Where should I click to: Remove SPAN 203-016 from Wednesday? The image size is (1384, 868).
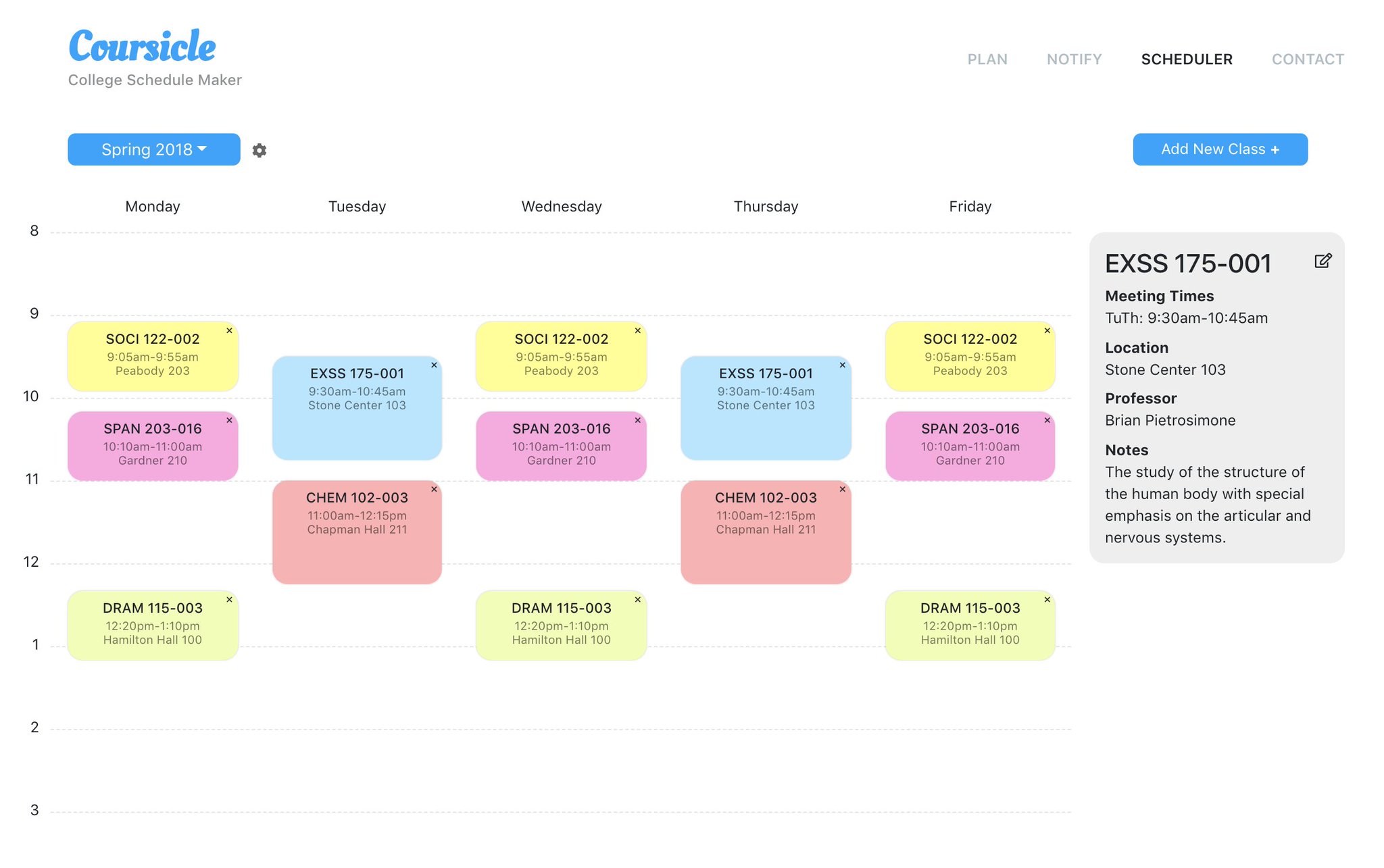point(637,420)
